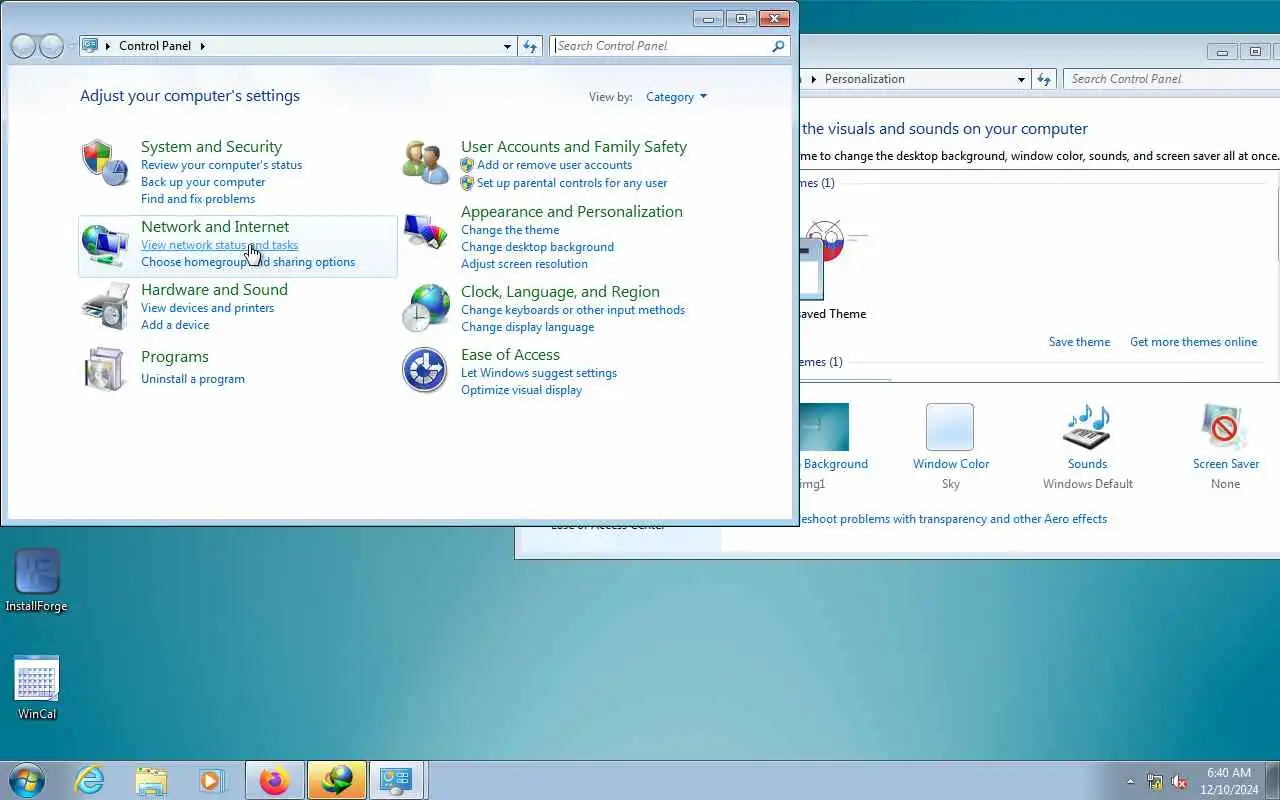
Task: Open the Screen Saver icon
Action: tap(1225, 427)
